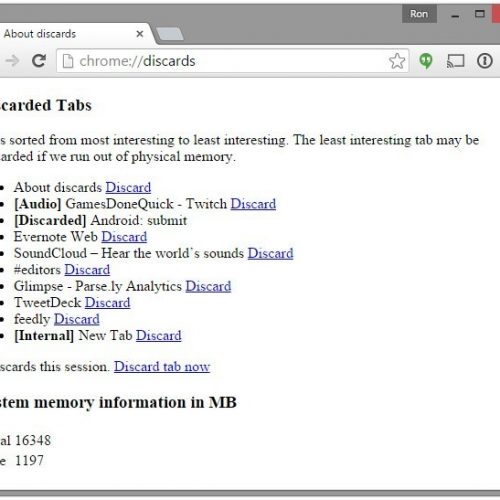Click the chrome://discards address bar
This screenshot has width=500, height=500.
[233, 61]
